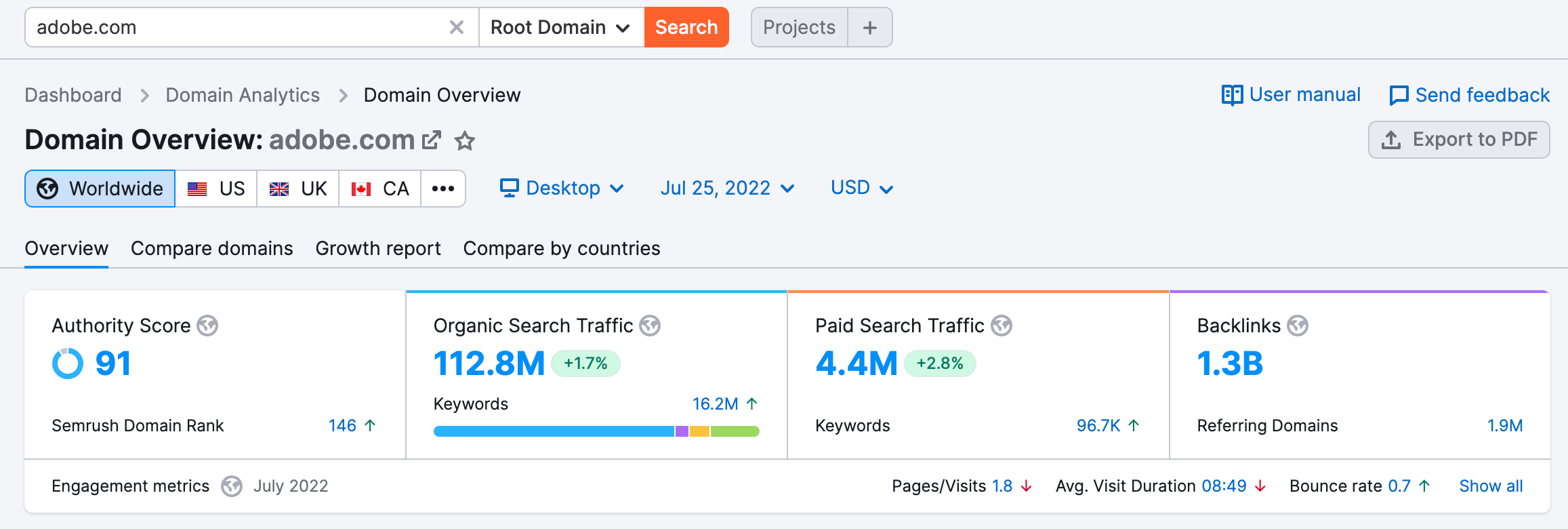Select the US database
The width and height of the screenshot is (1568, 529).
tap(216, 189)
